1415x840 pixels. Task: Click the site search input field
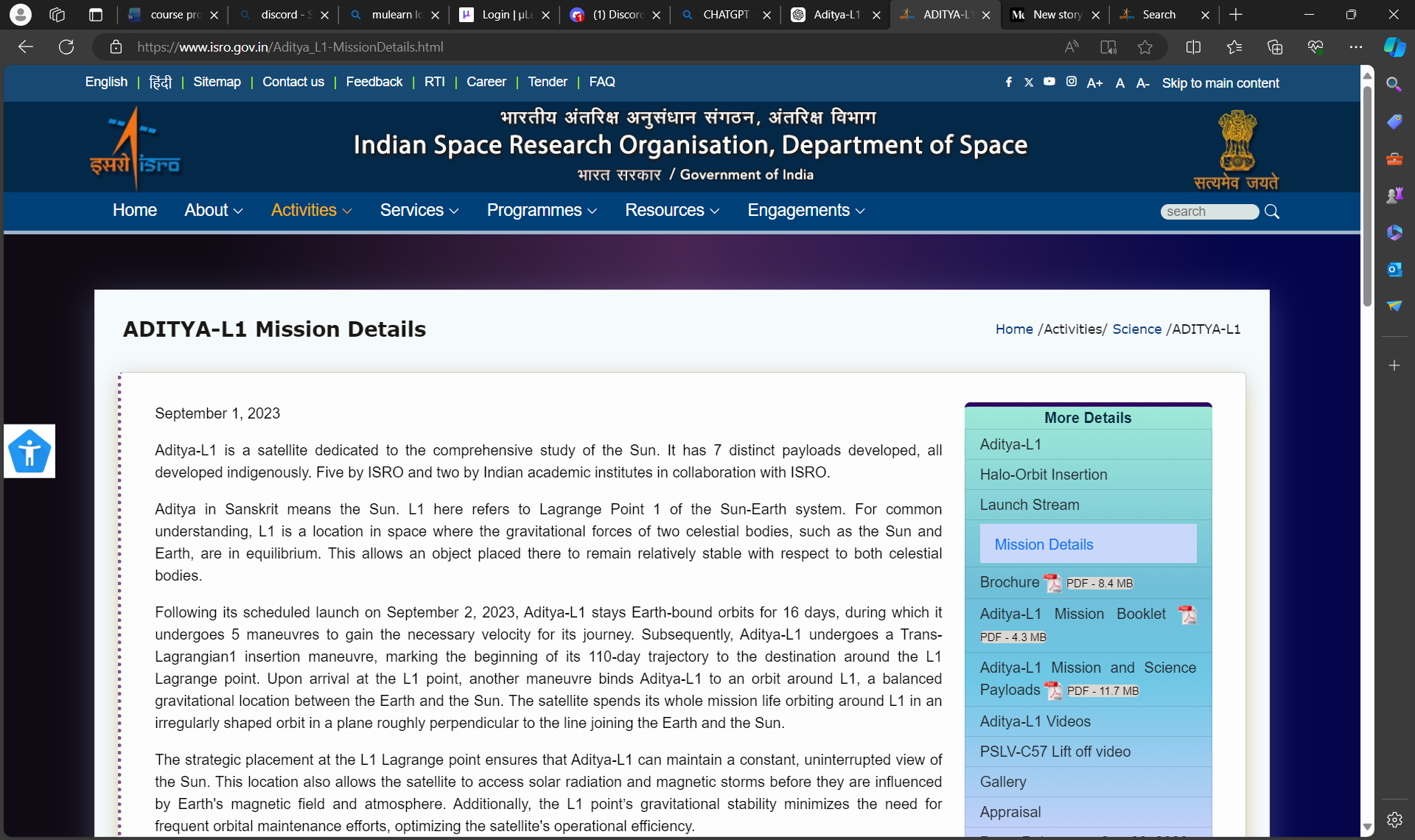click(x=1209, y=212)
